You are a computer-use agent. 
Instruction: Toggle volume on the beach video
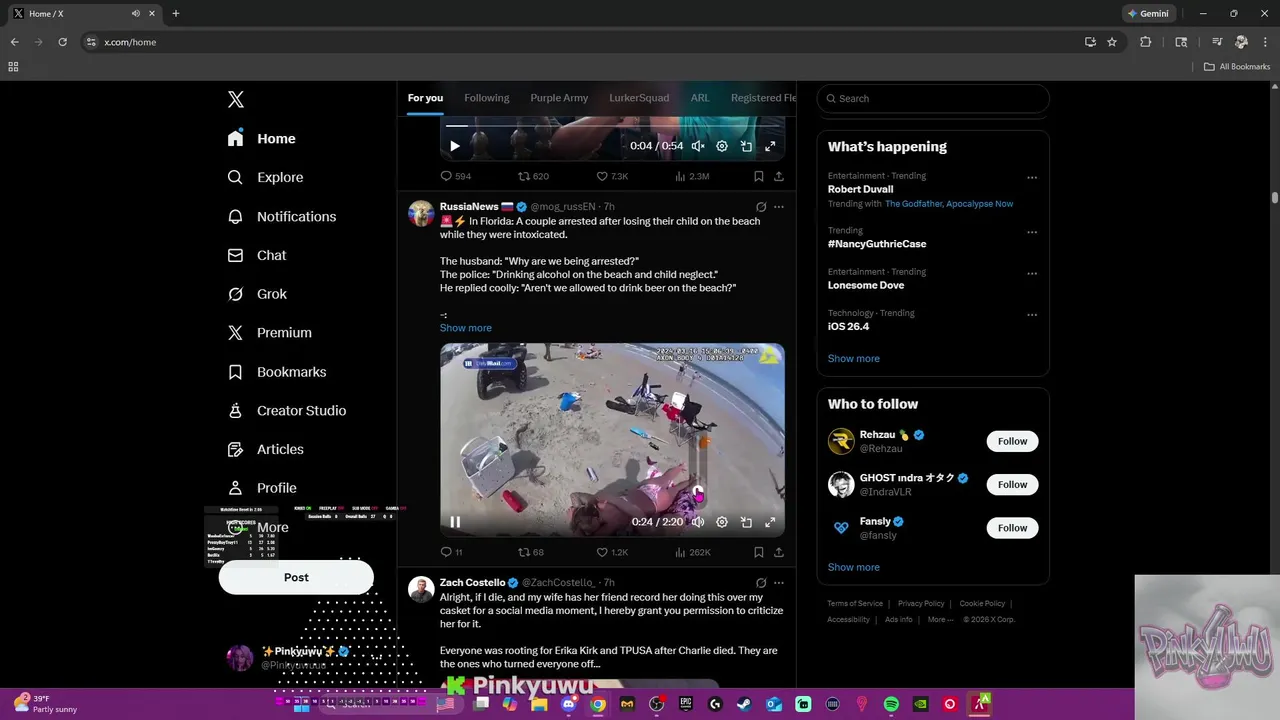[x=698, y=522]
